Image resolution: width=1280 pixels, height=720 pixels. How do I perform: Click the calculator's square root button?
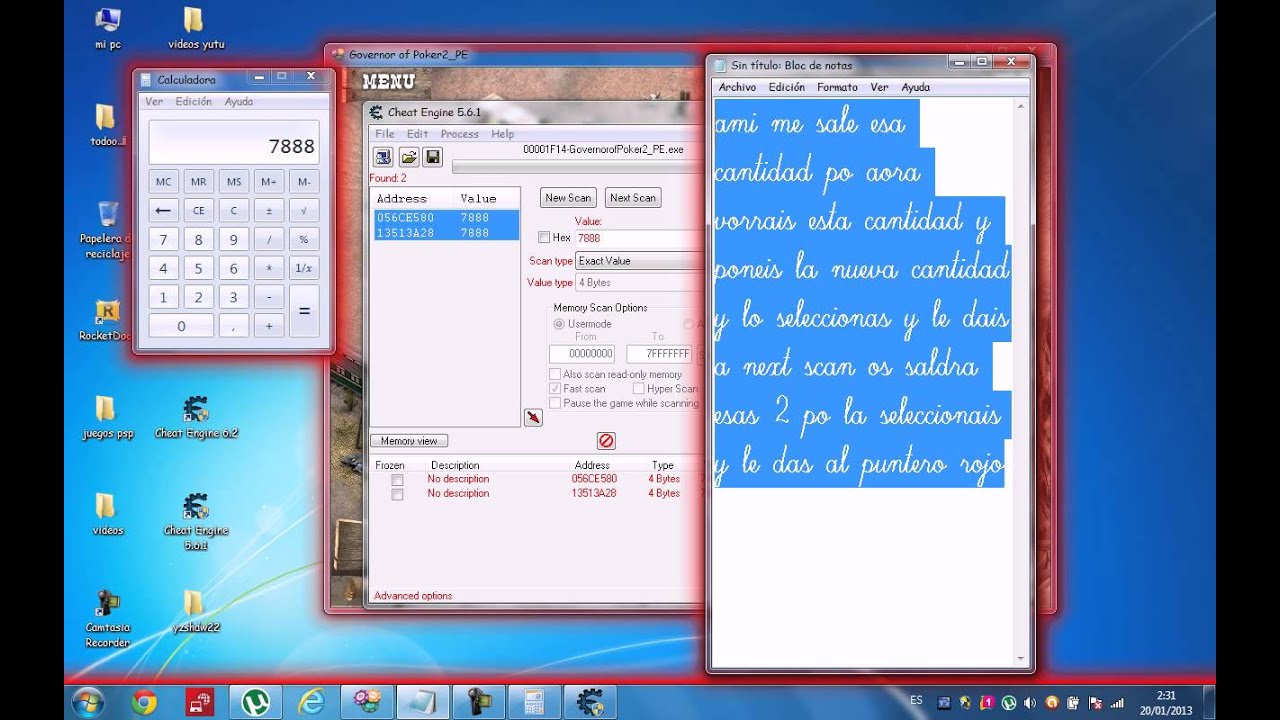click(x=304, y=211)
